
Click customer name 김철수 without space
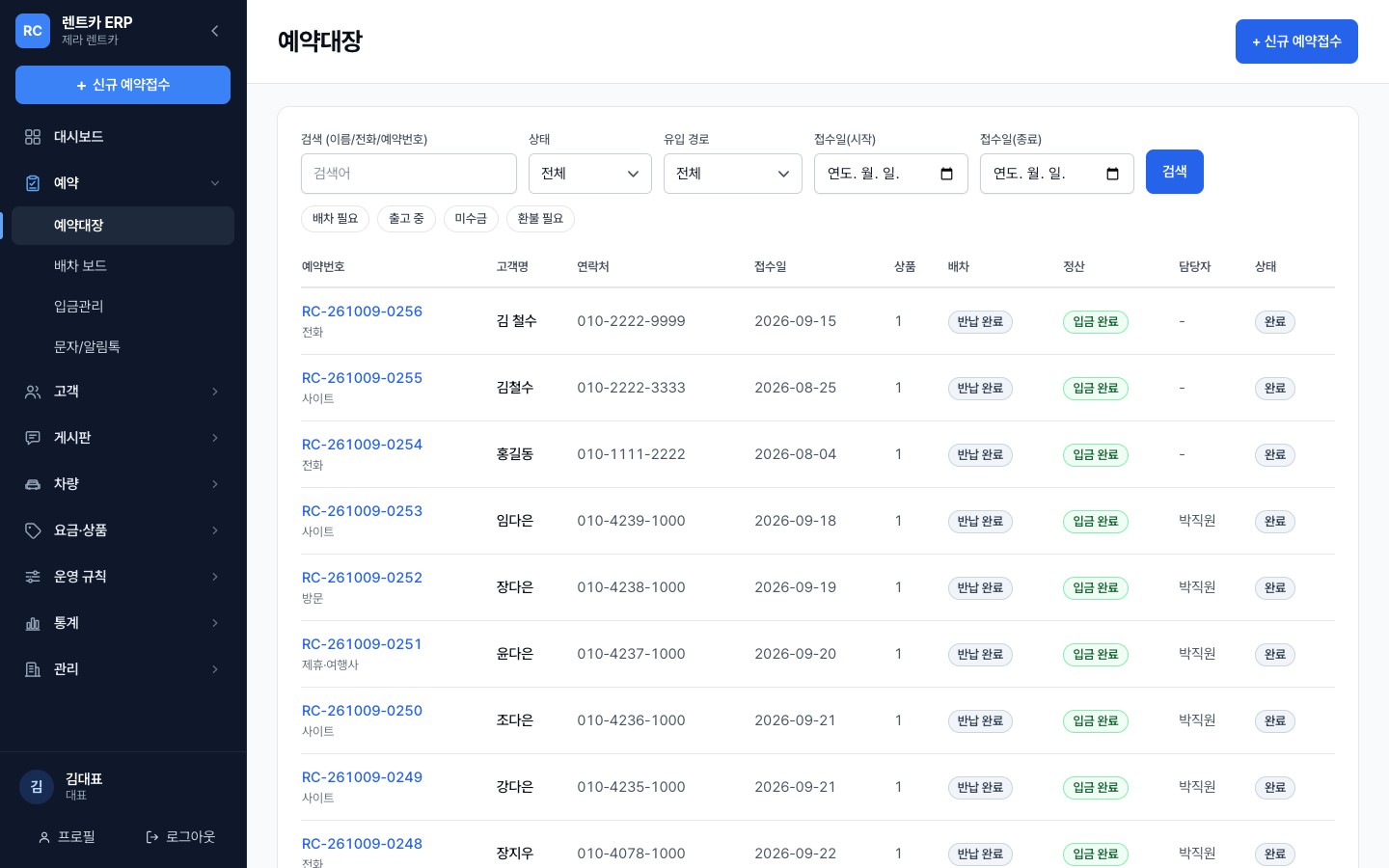(515, 388)
